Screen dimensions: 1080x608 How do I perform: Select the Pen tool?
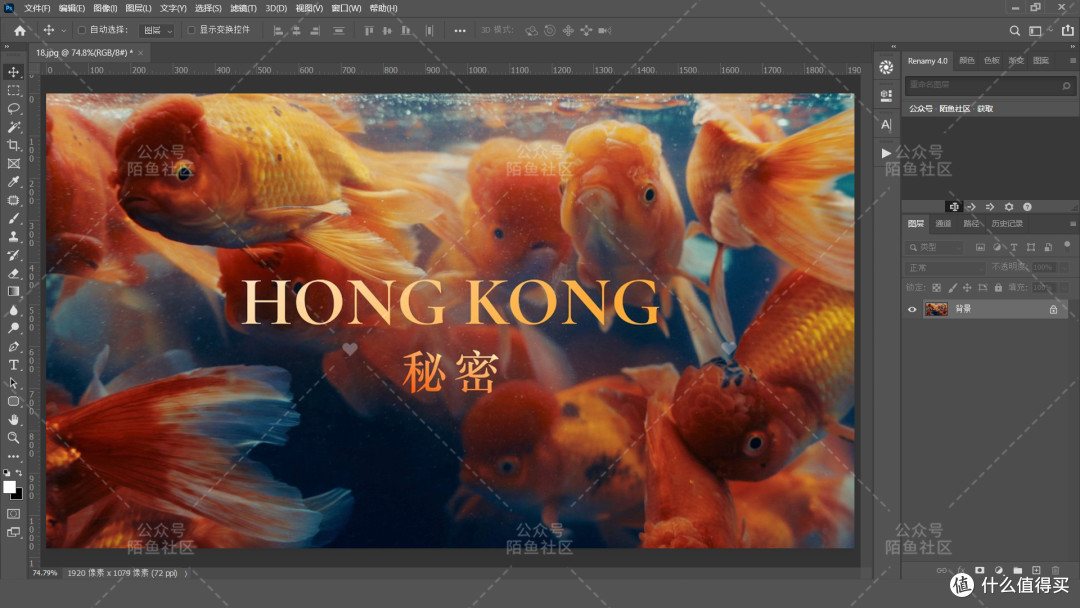(13, 346)
